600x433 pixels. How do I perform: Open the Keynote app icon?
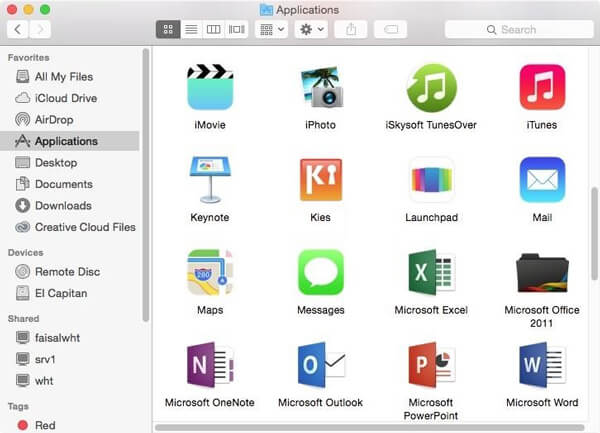click(x=210, y=180)
